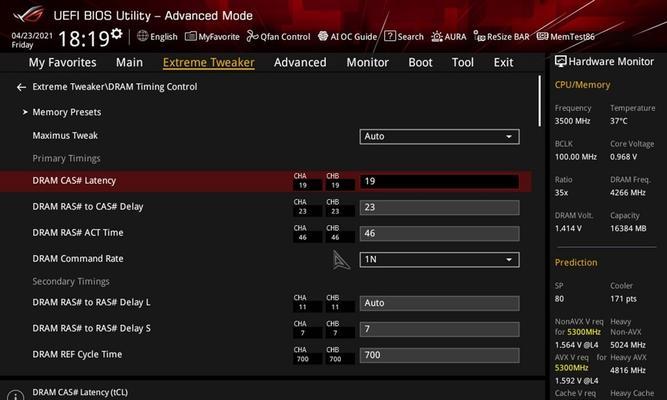Click the yellow 5300MHz NonAVX value
Image resolution: width=667 pixels, height=400 pixels.
point(584,332)
